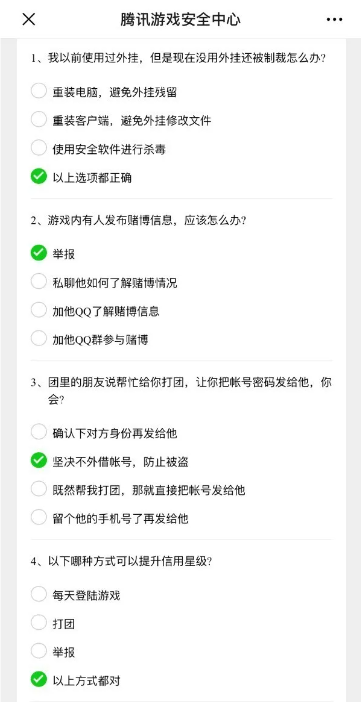Open the three-dot more options menu
Image resolution: width=361 pixels, height=702 pixels.
click(x=335, y=20)
